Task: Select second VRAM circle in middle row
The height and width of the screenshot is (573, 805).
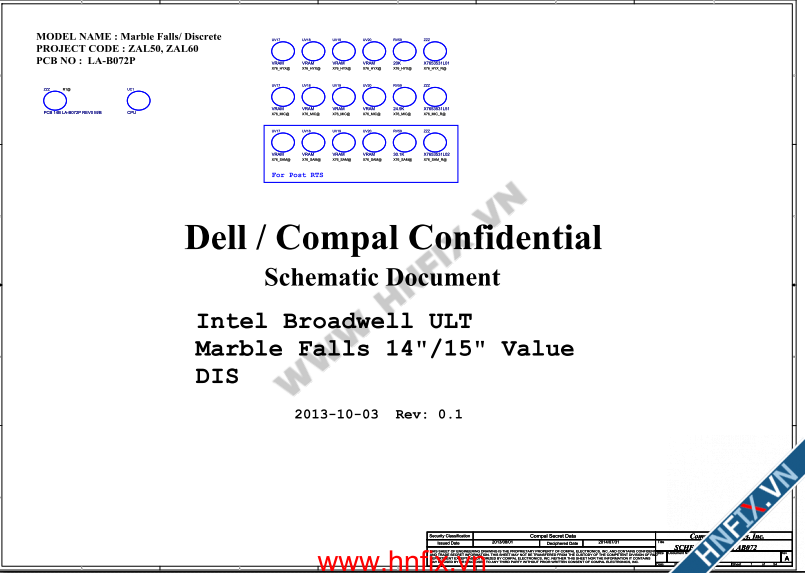Action: (314, 97)
